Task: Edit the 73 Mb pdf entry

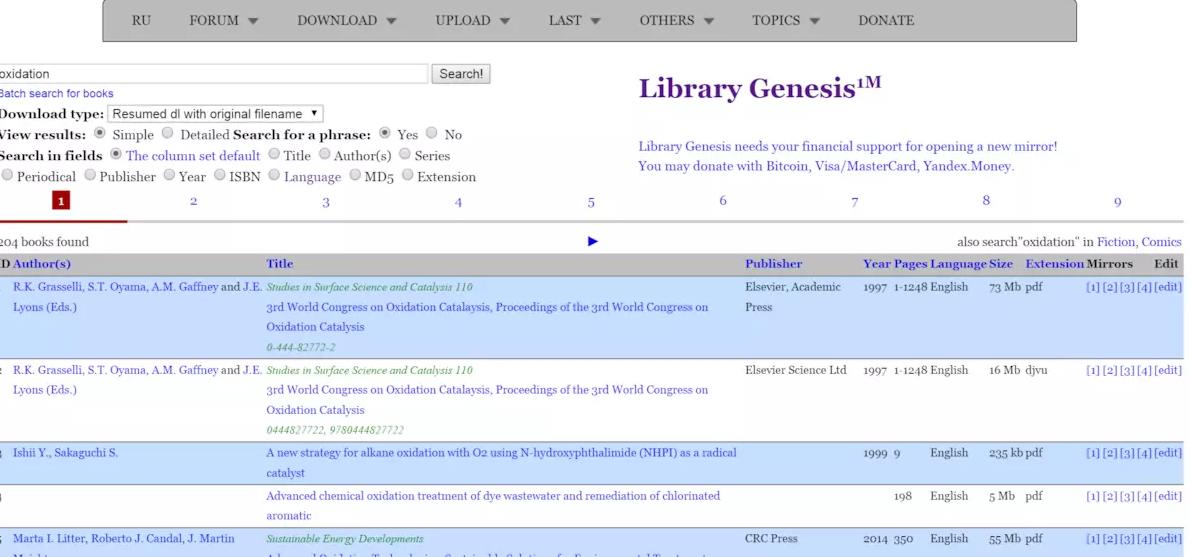Action: (x=1168, y=288)
